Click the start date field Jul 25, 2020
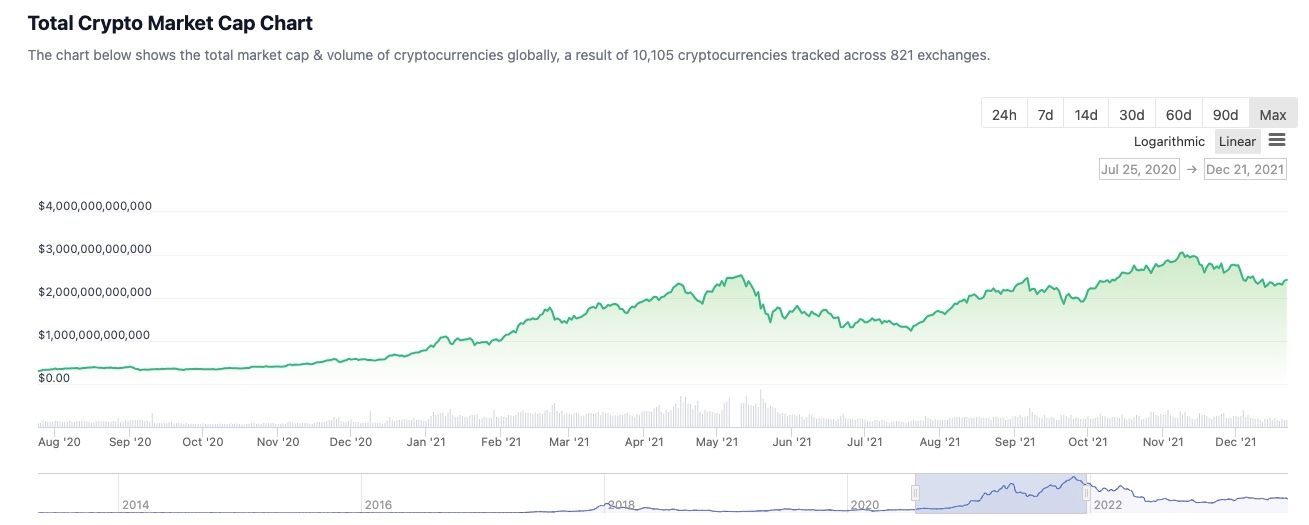 click(1138, 170)
